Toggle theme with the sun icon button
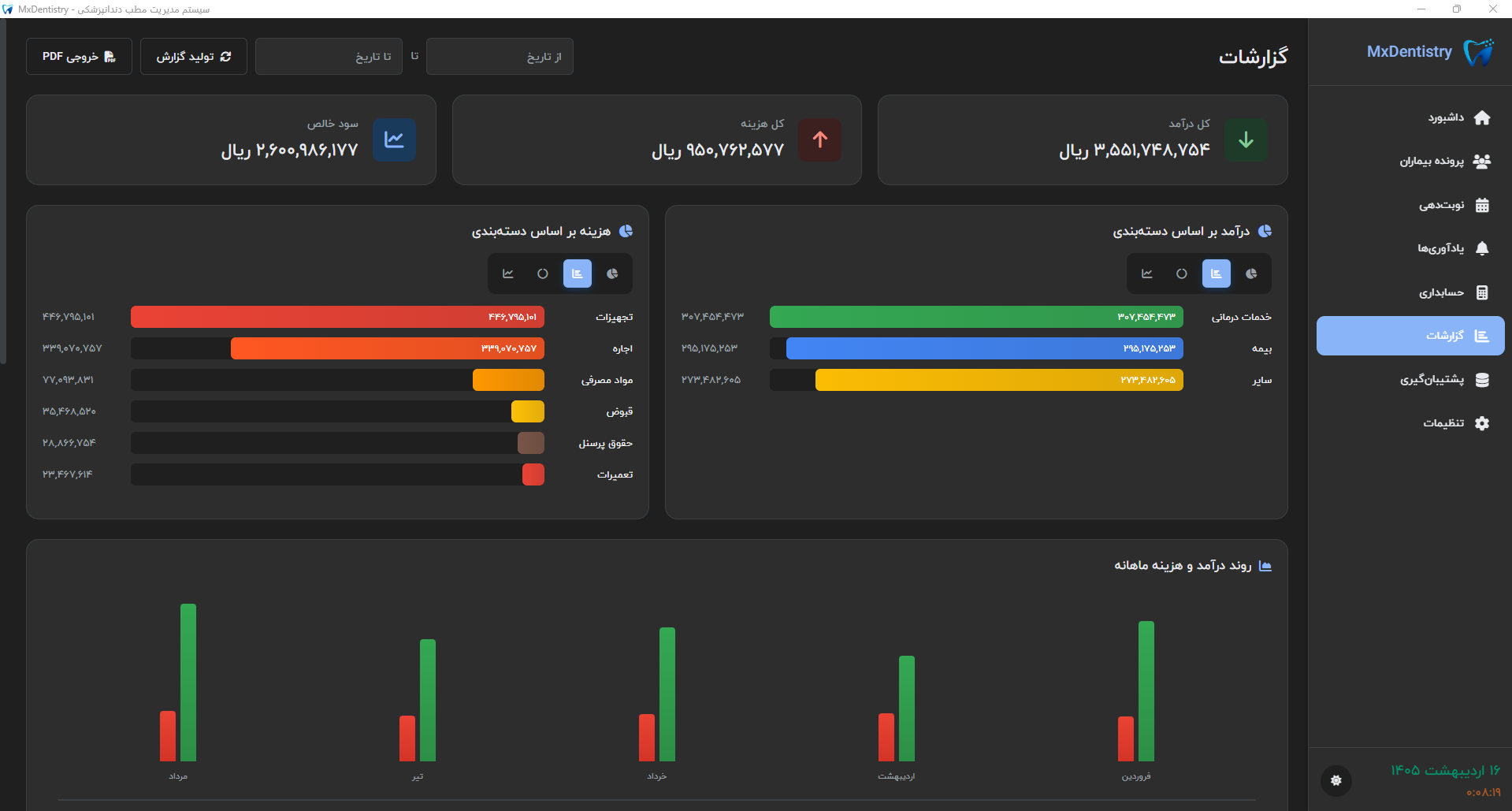The width and height of the screenshot is (1512, 811). pos(1336,780)
